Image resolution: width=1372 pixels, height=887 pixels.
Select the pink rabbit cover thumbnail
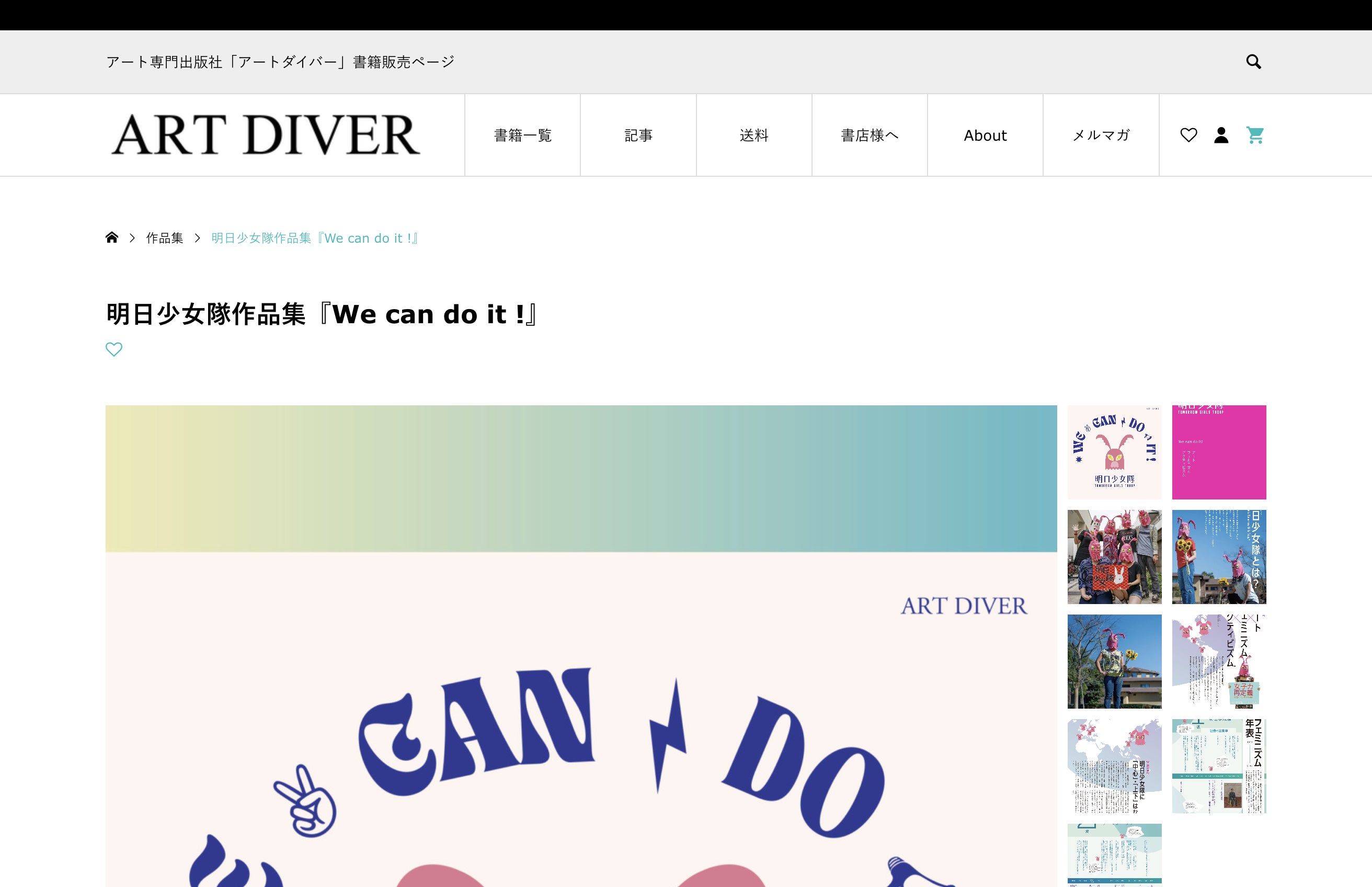coord(1114,452)
